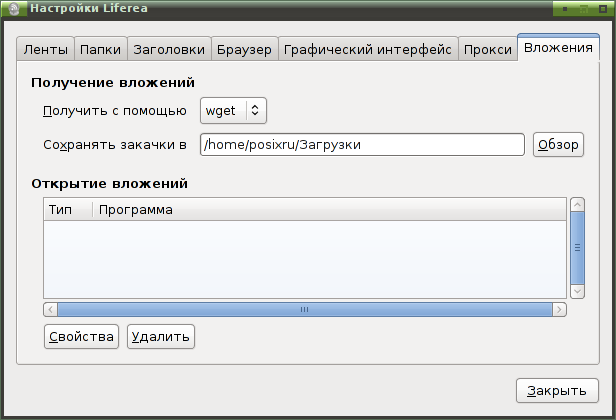The image size is (616, 420).
Task: Click the Обзор browse button
Action: click(x=558, y=145)
